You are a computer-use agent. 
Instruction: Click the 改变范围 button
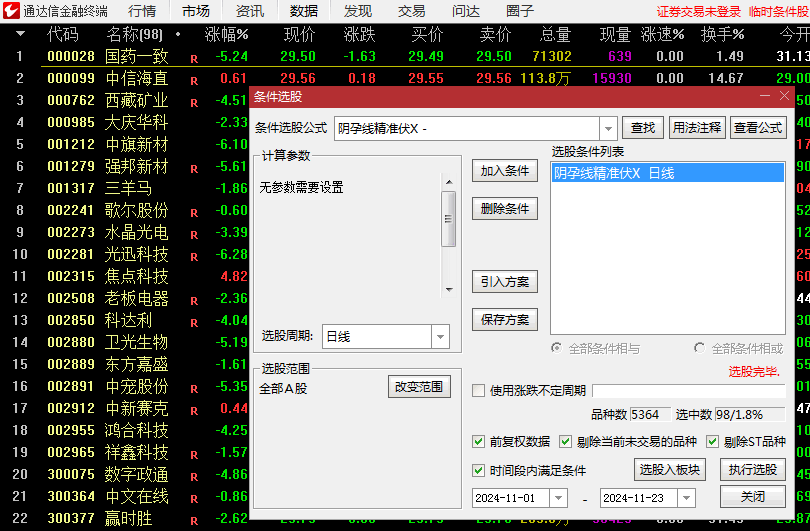[x=419, y=387]
